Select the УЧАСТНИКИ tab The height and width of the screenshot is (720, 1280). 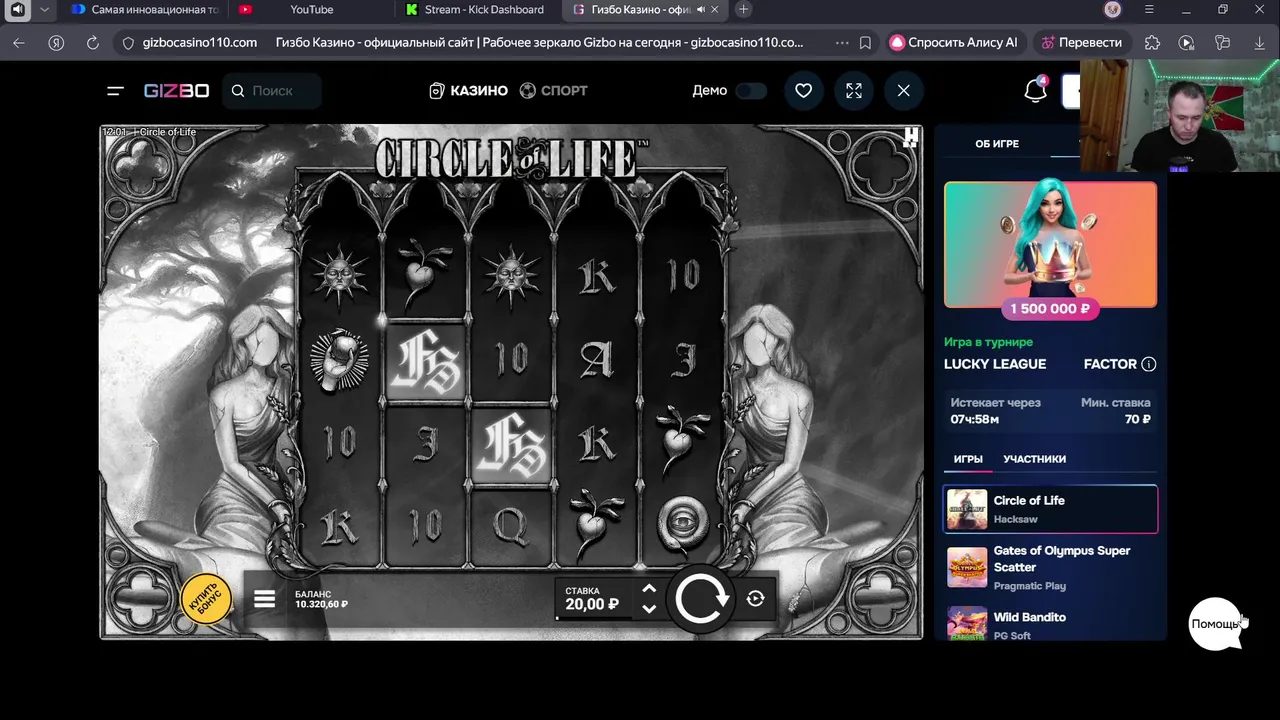click(x=1034, y=459)
